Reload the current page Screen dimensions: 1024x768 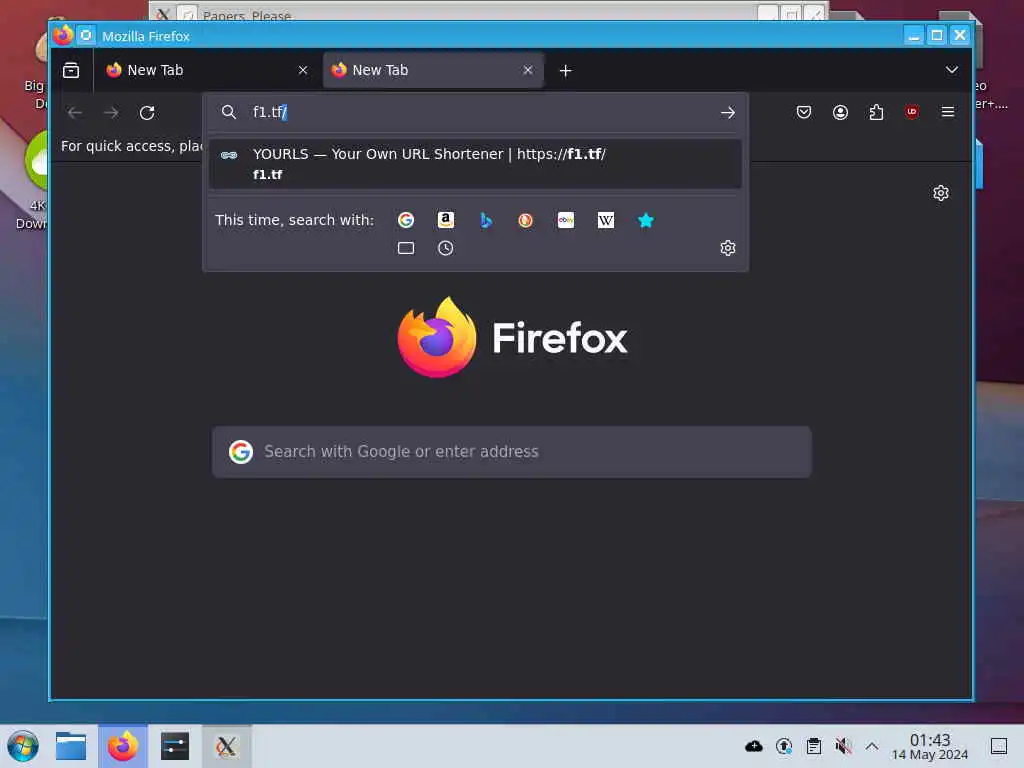[x=147, y=112]
